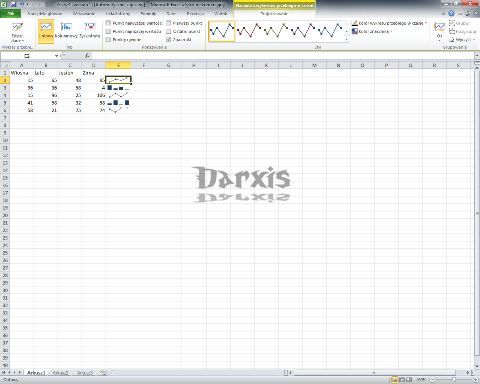
Task: Click in the formula bar input
Action: coord(283,56)
